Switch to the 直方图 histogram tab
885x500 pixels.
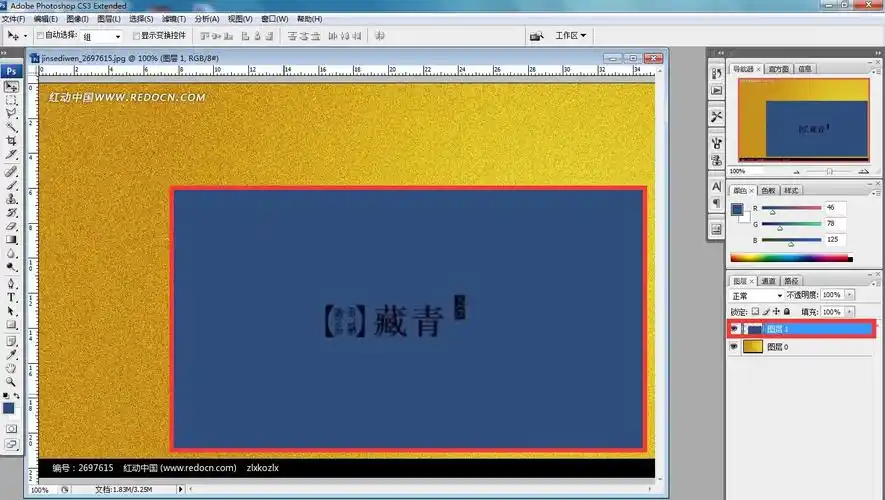pos(778,69)
